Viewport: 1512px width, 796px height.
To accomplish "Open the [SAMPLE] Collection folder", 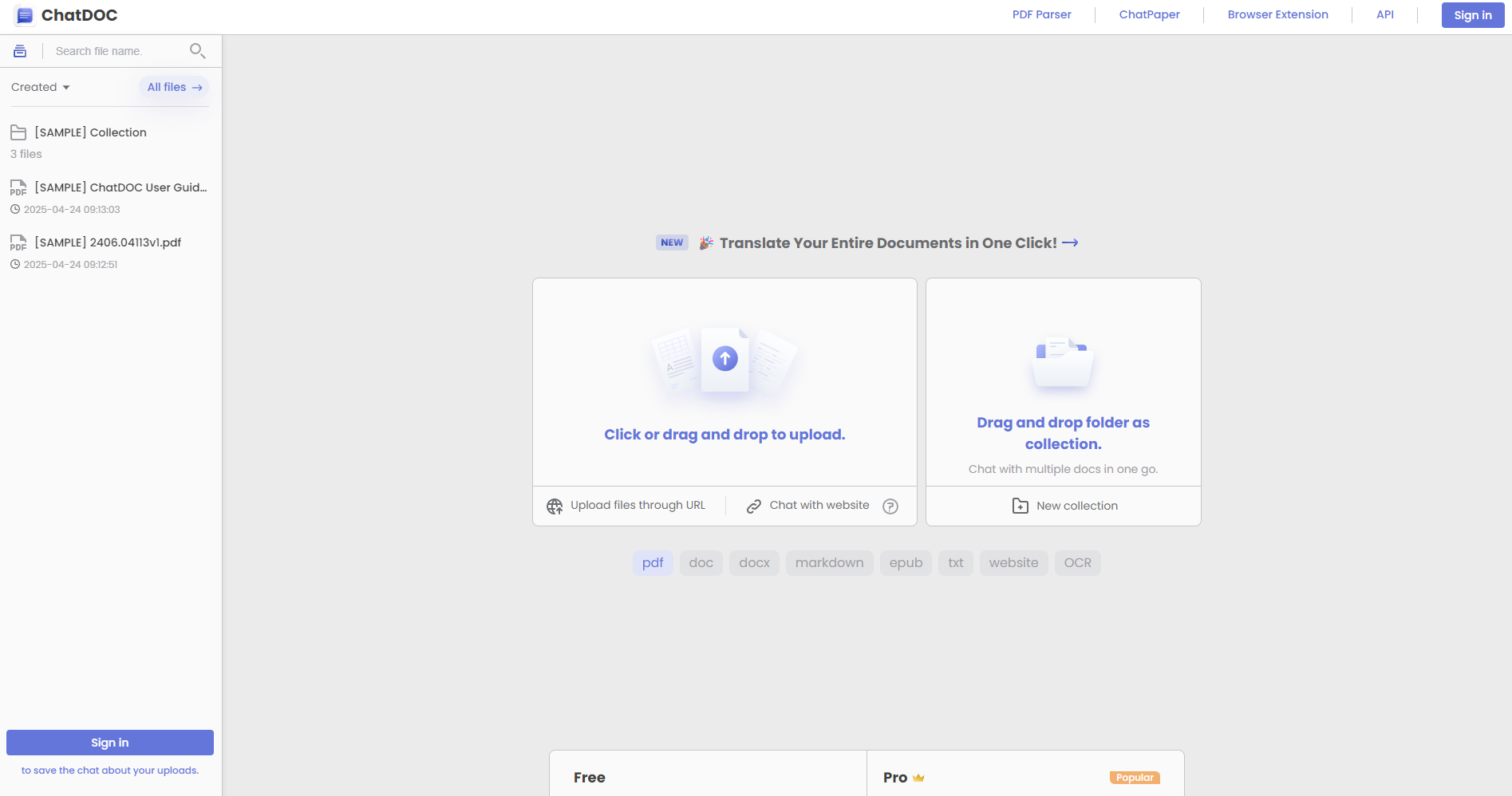I will [90, 132].
